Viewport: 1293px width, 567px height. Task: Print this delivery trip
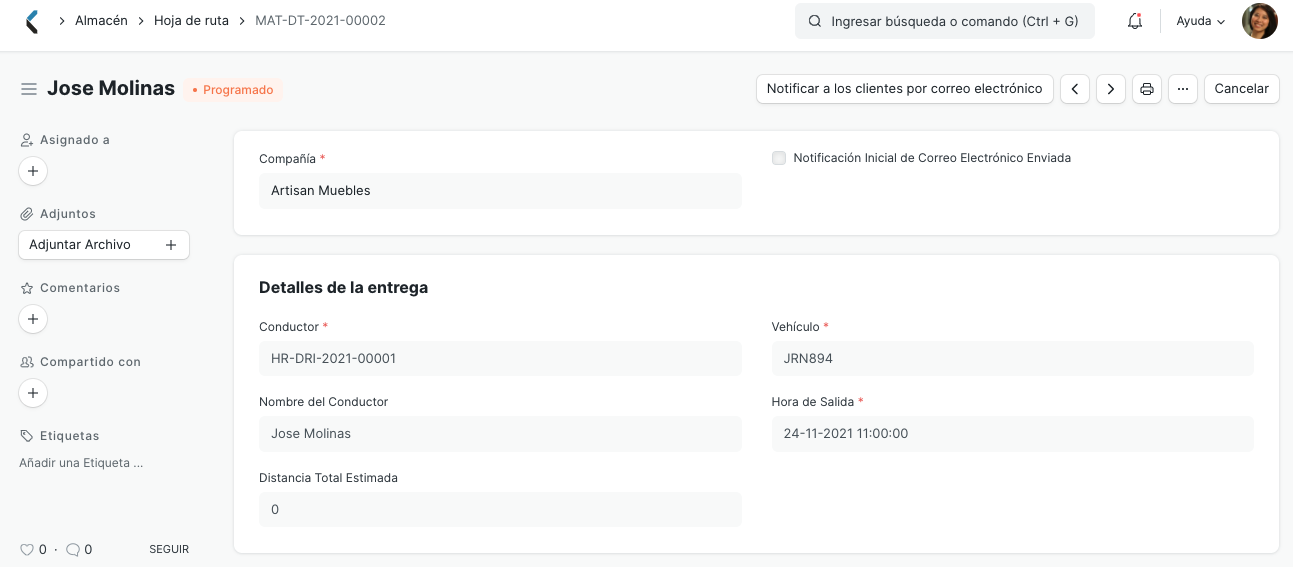coord(1147,89)
